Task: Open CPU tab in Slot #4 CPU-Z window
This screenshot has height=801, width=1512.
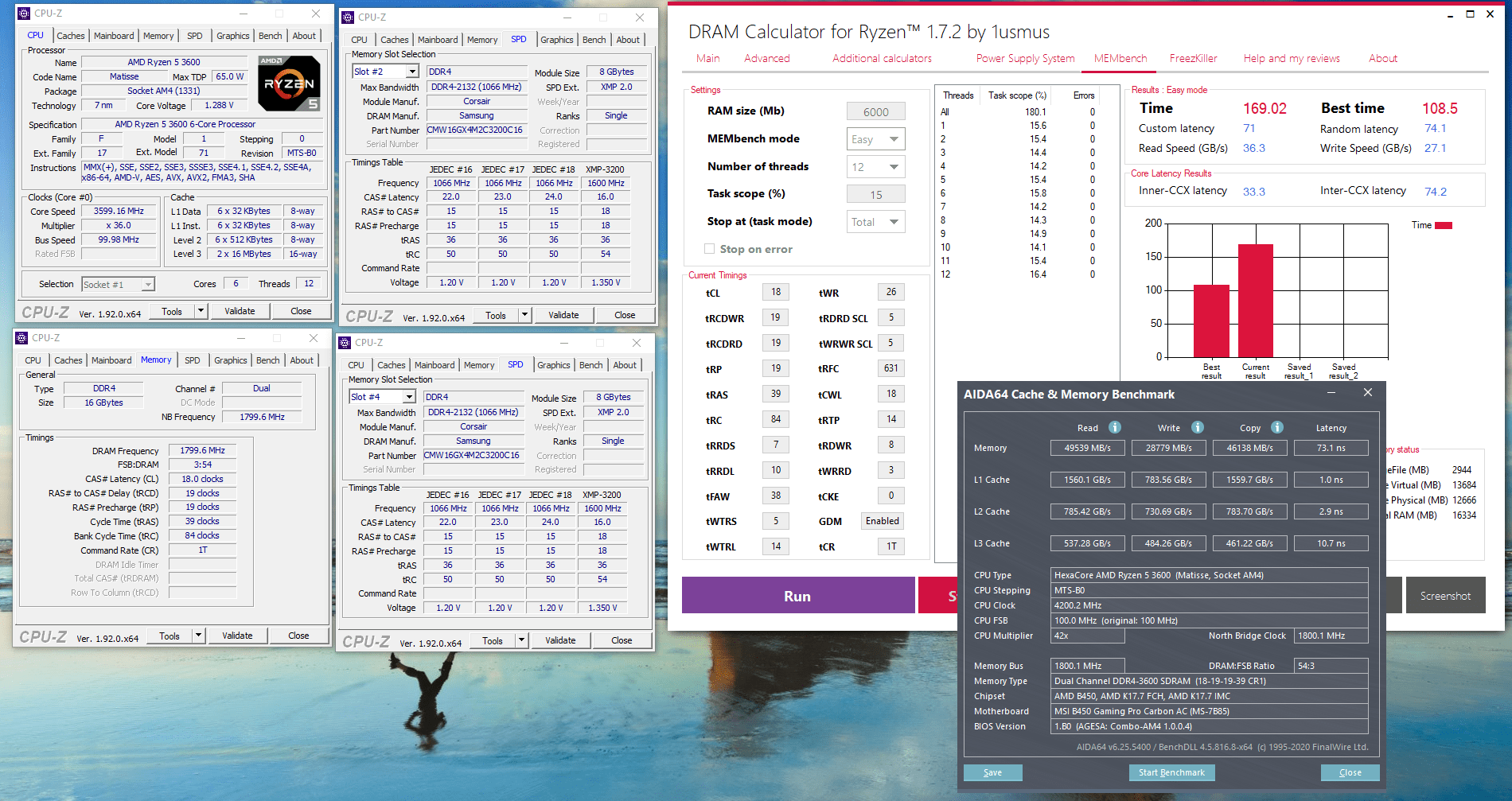Action: pyautogui.click(x=356, y=365)
